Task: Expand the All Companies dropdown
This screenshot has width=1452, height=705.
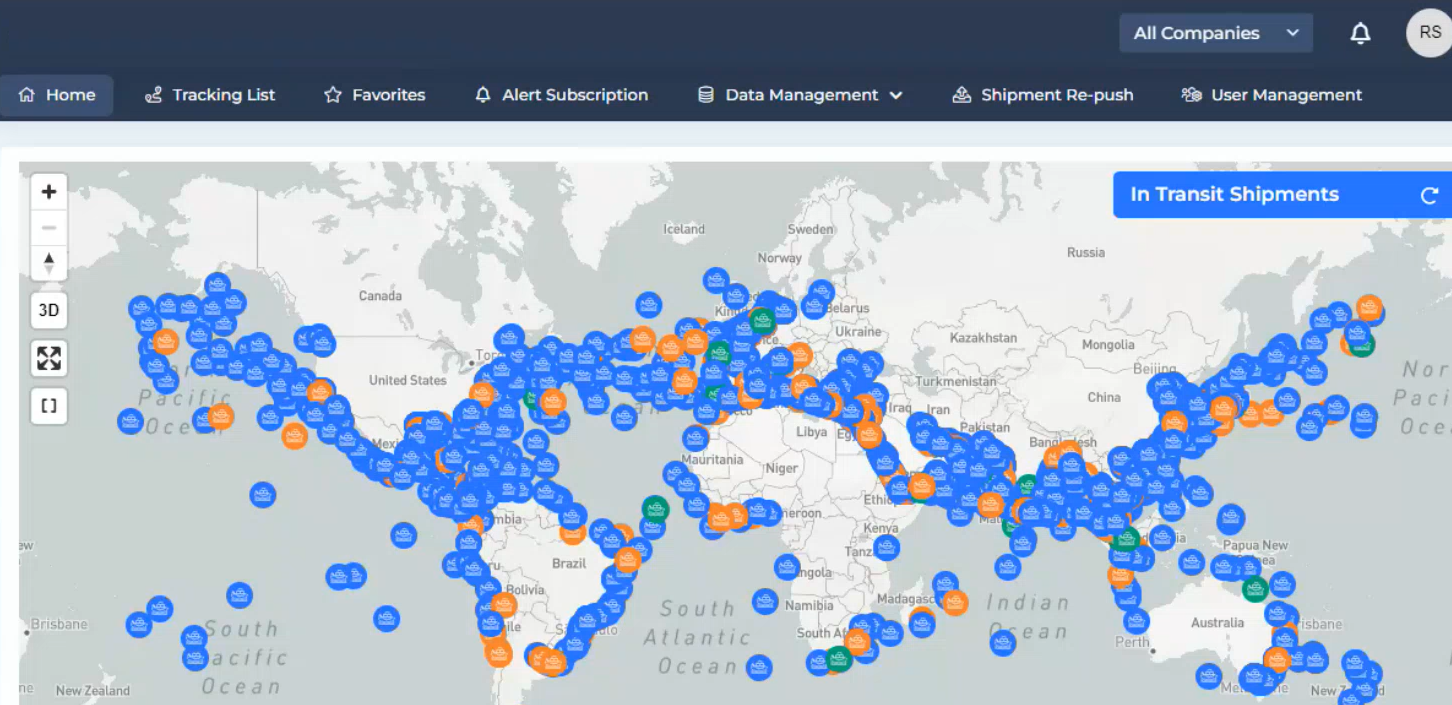Action: 1215,33
